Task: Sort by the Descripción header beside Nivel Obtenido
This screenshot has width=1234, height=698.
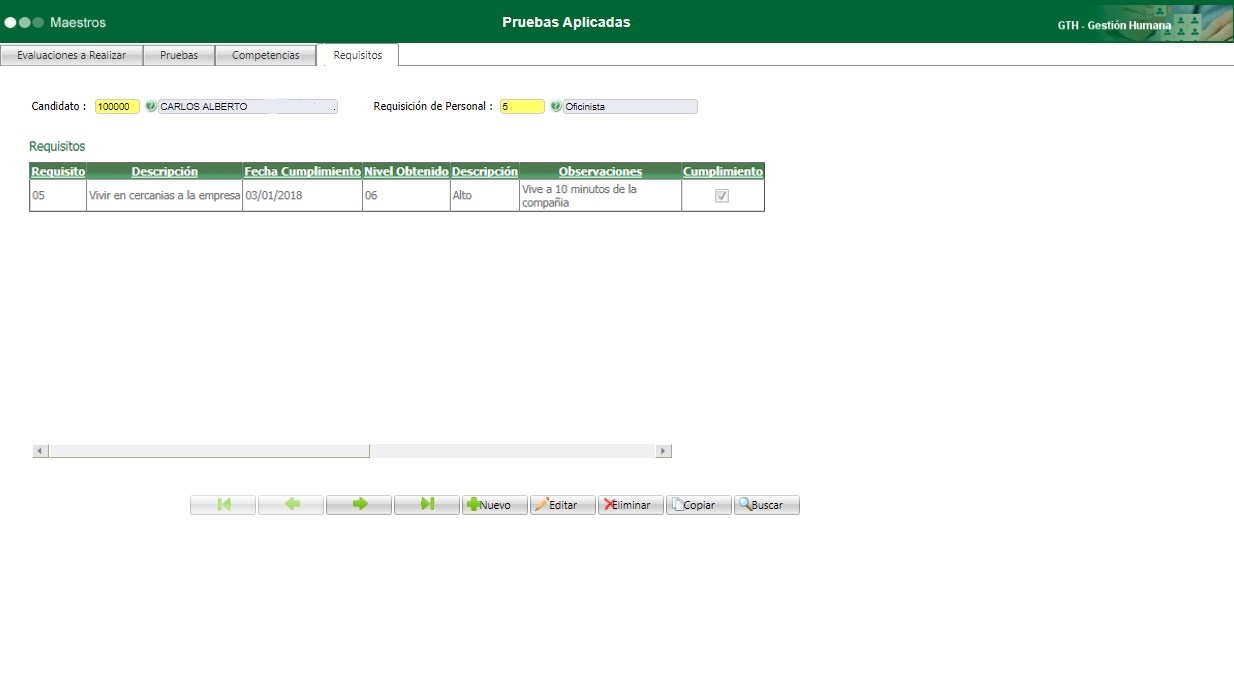Action: click(x=485, y=171)
